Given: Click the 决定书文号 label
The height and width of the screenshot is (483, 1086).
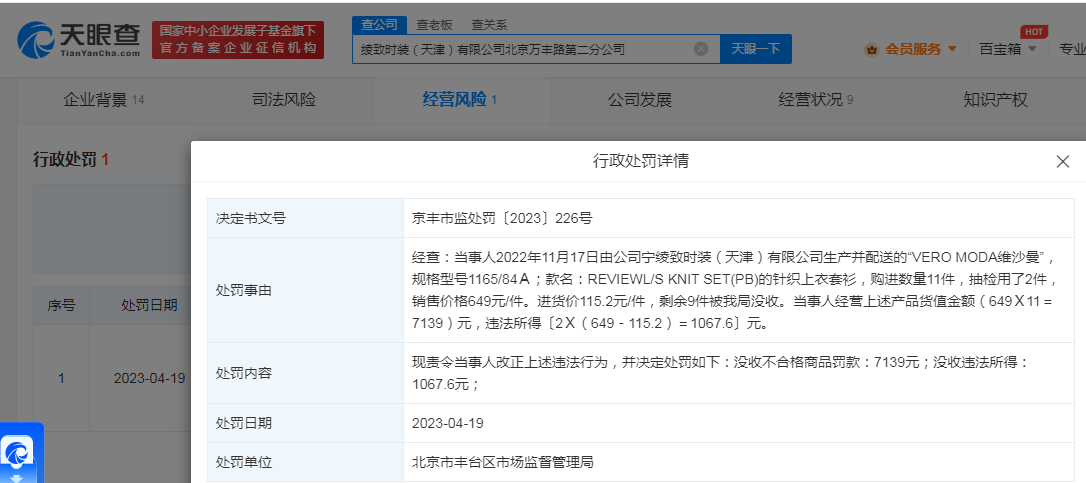Looking at the screenshot, I should [x=251, y=218].
